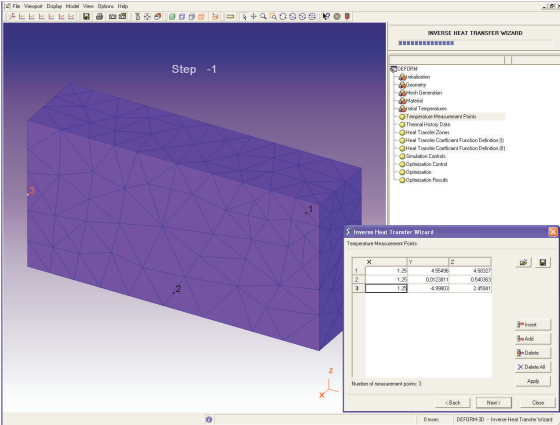Open the Viewport menu
The image size is (560, 425).
33,6
